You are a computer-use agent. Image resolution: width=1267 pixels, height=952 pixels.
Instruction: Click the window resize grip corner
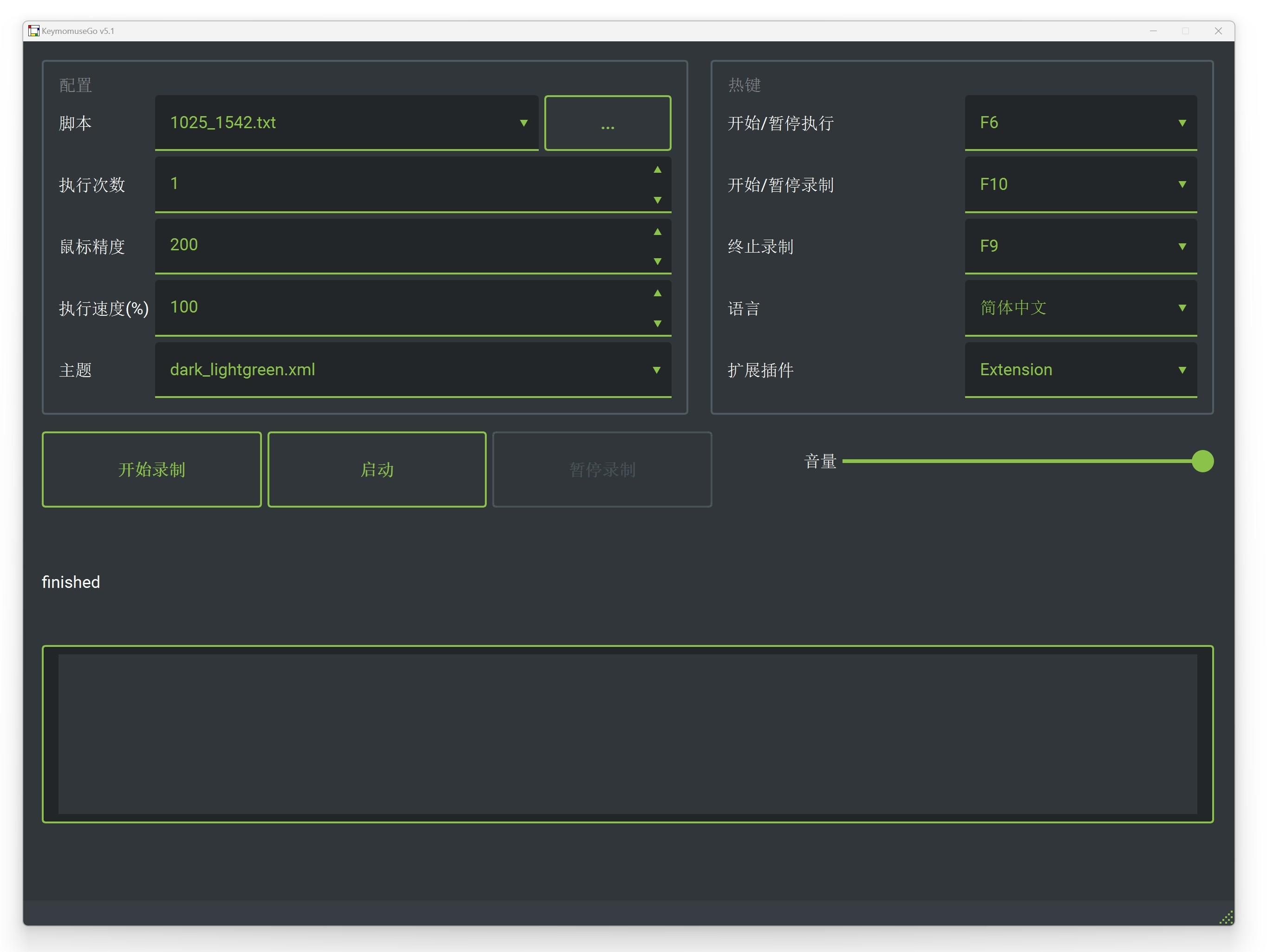pos(1226,918)
